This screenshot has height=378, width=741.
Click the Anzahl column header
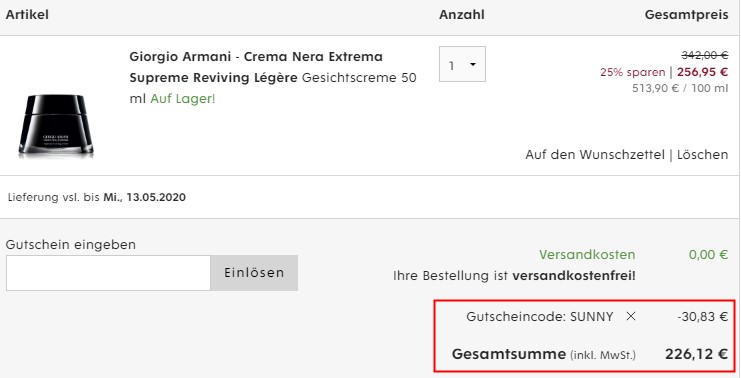(x=462, y=15)
